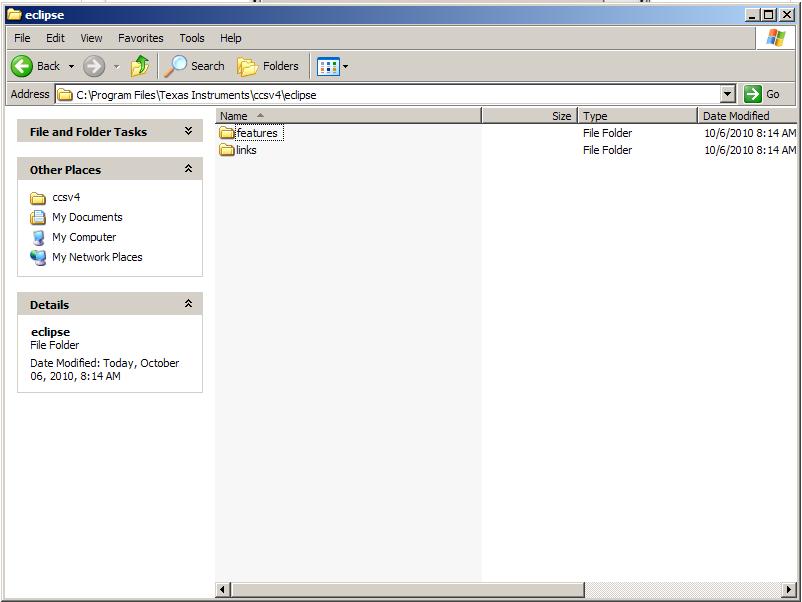
Task: Click the 'Address' label
Action: [30, 94]
